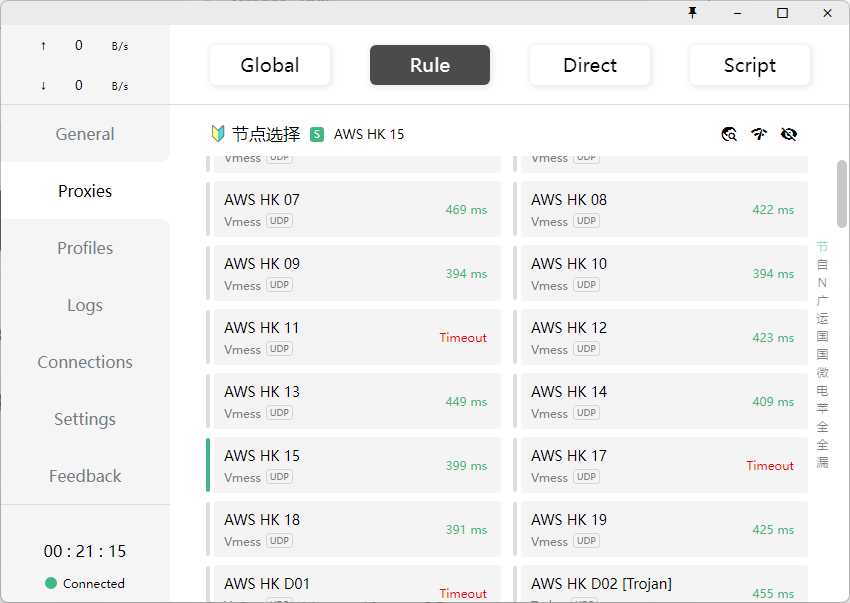
Task: Switch to Global mode
Action: coord(270,65)
